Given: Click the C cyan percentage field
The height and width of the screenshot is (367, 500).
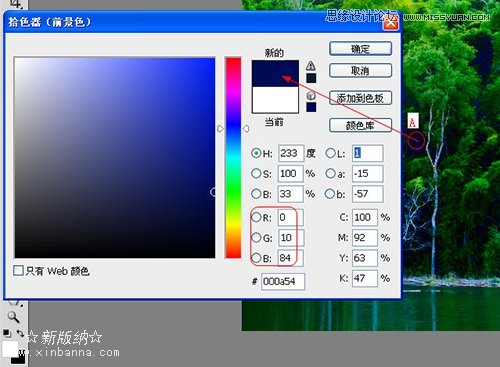Looking at the screenshot, I should [365, 217].
